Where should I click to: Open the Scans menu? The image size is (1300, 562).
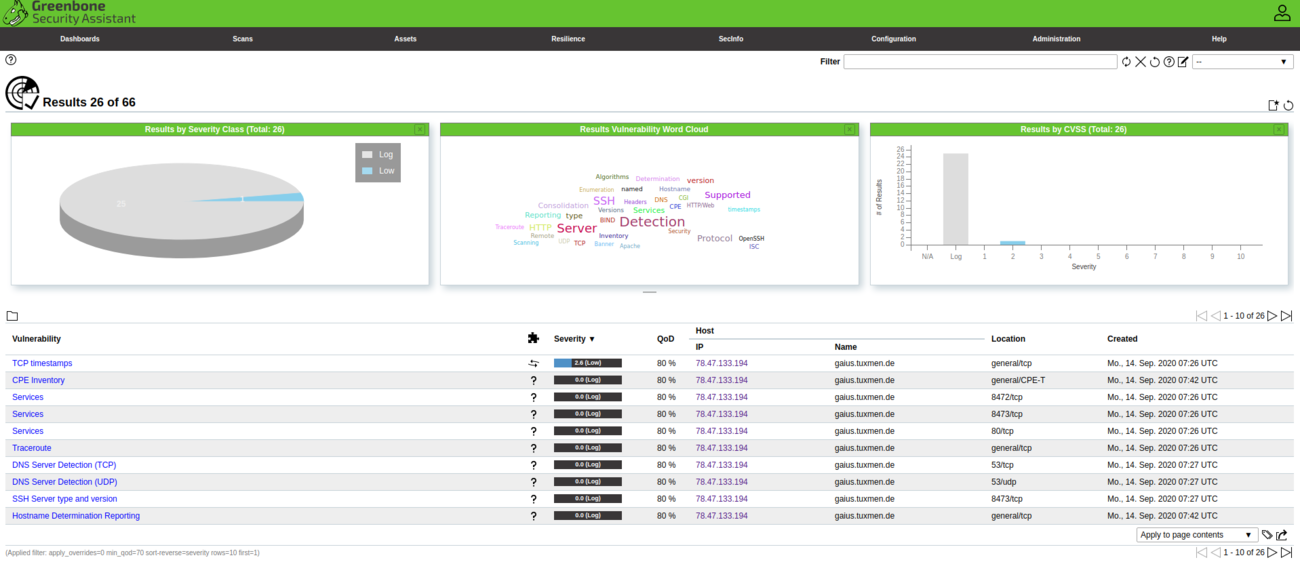click(242, 39)
